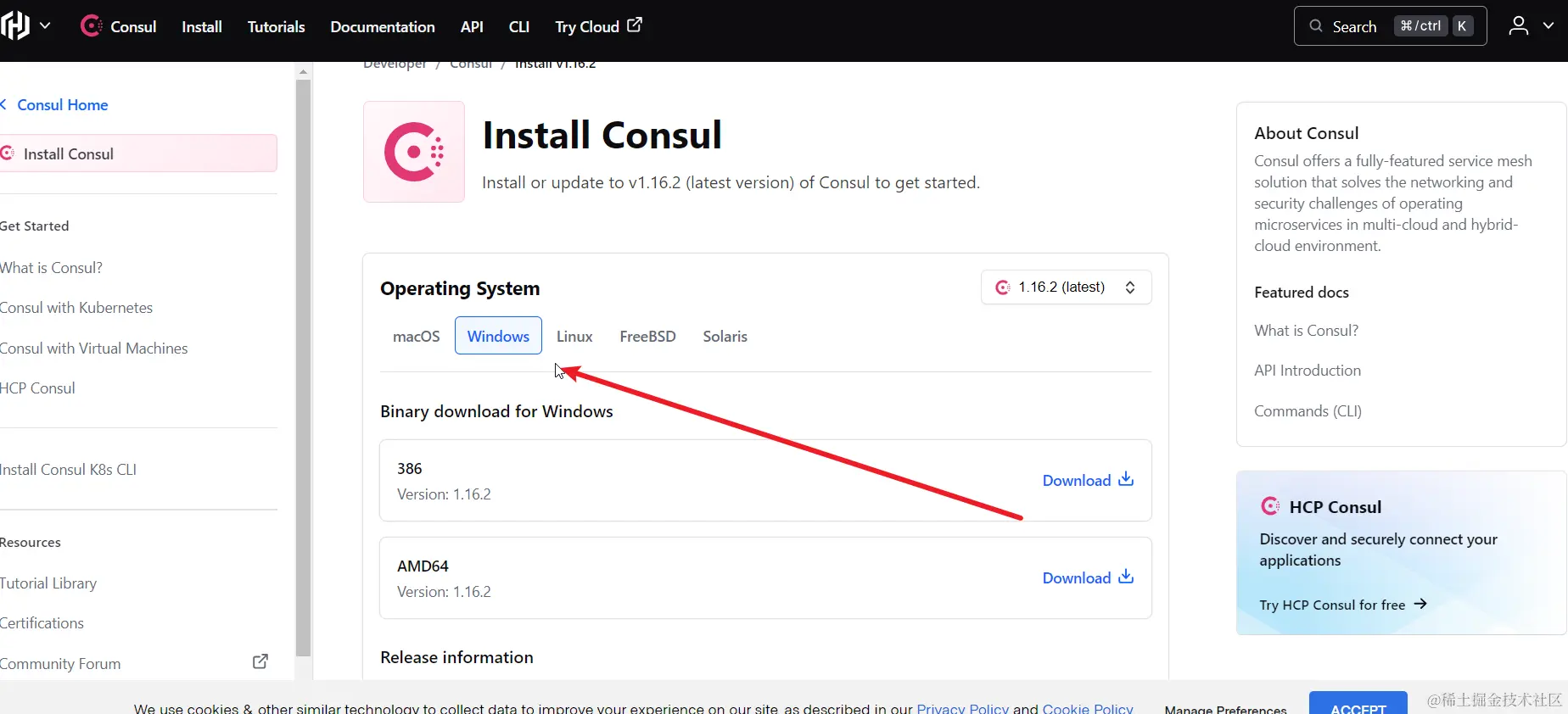Select the Linux tab

(574, 336)
